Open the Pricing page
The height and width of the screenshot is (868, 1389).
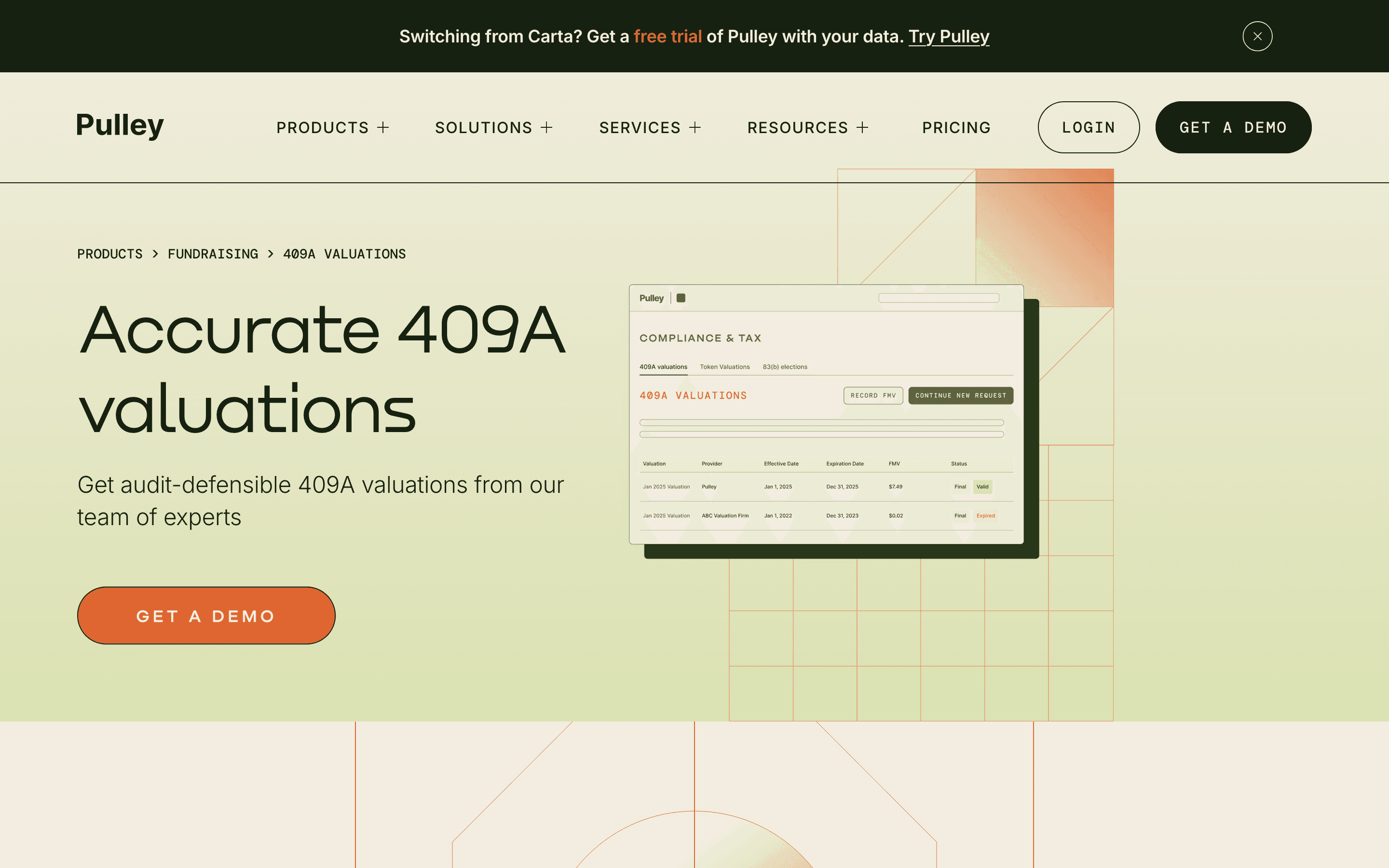click(x=956, y=127)
